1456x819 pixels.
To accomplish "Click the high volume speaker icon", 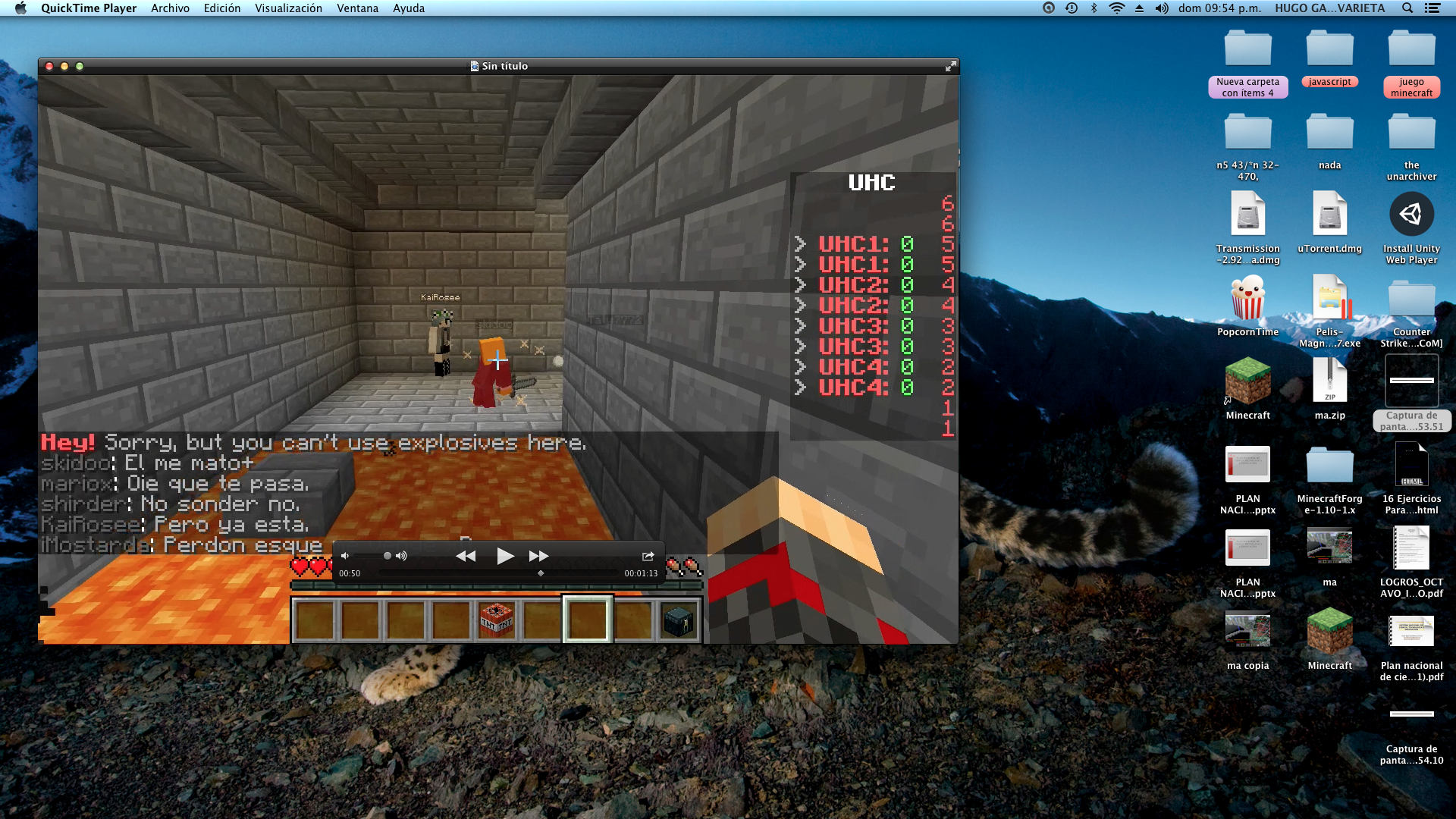I will 401,556.
